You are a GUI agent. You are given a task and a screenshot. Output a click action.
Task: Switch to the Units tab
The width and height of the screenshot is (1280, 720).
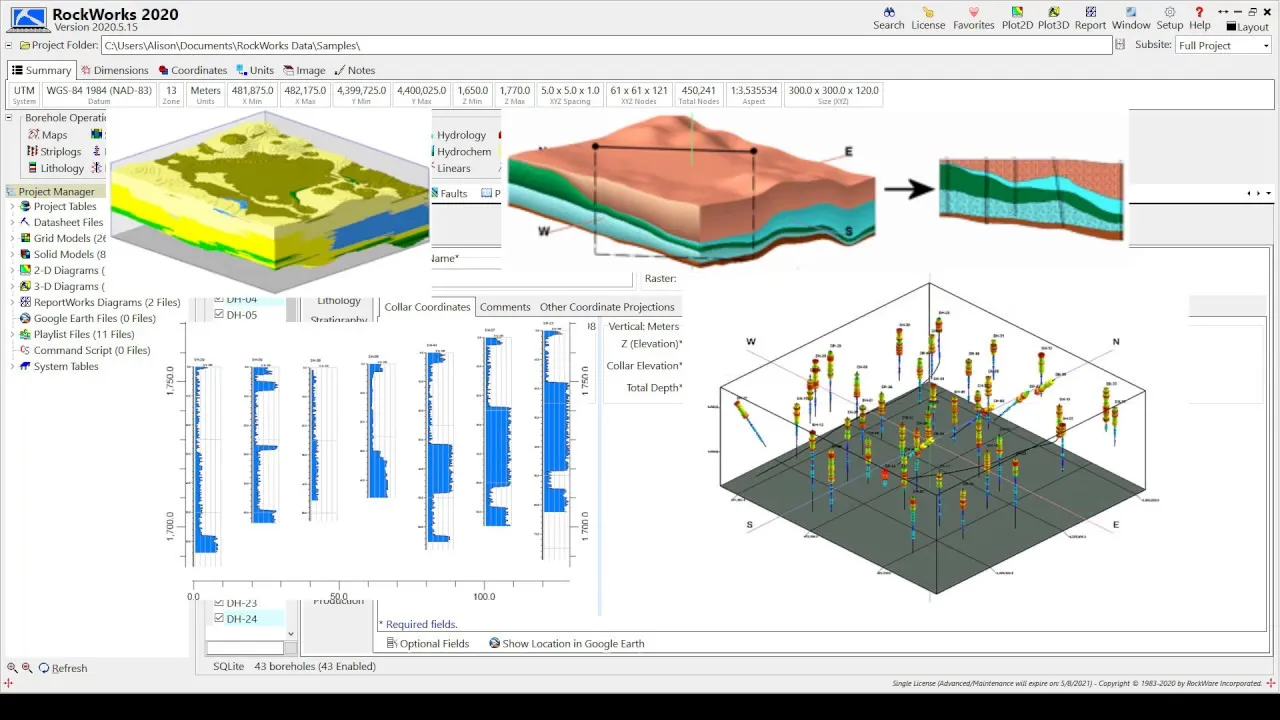255,70
